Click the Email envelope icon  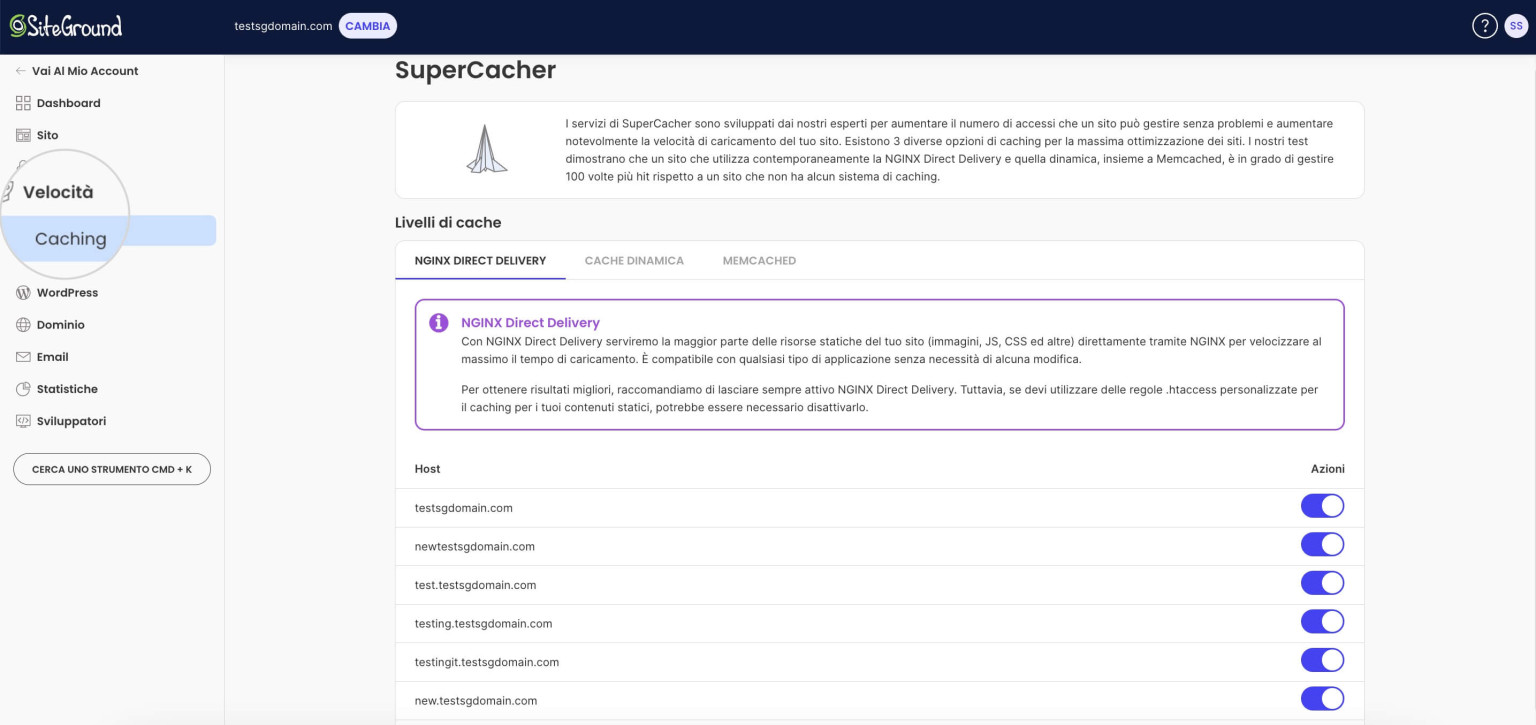23,357
